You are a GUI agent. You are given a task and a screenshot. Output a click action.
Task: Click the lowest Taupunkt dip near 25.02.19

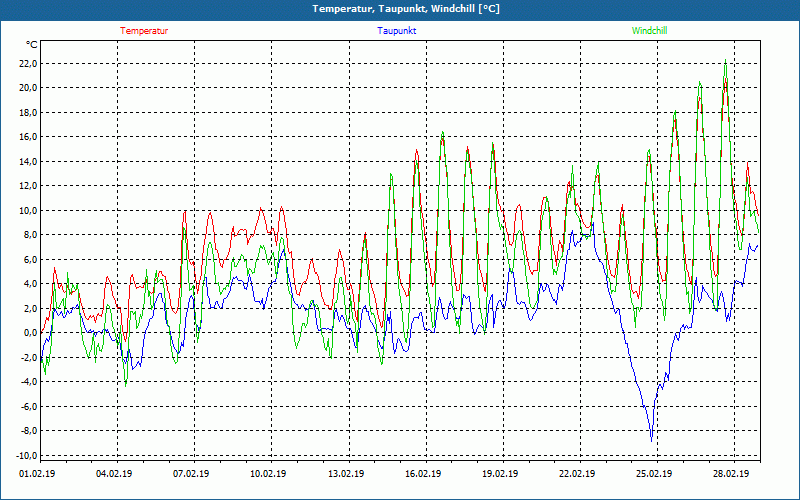pos(652,440)
